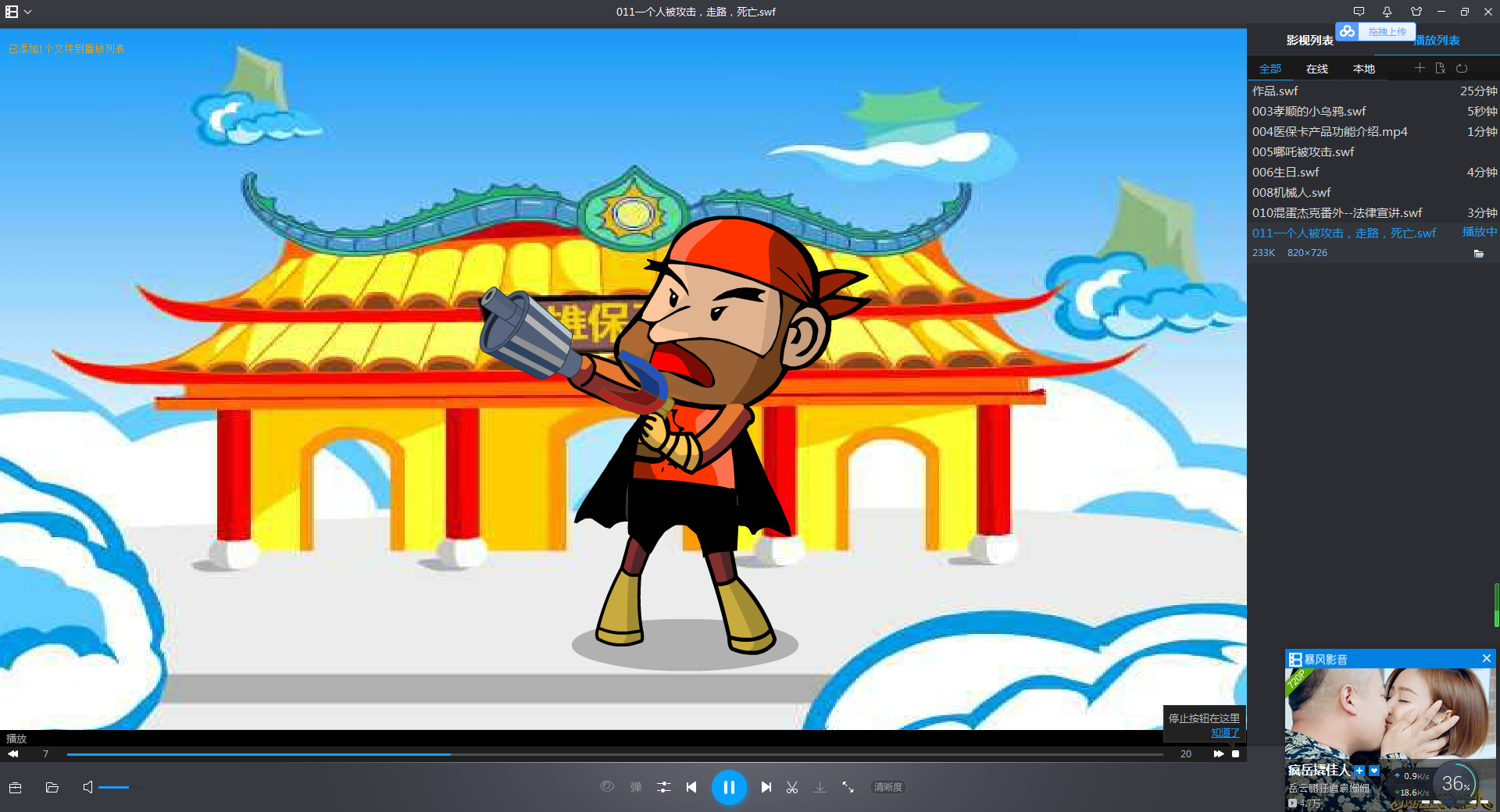
Task: Pause playback with the blue button
Action: coord(729,787)
